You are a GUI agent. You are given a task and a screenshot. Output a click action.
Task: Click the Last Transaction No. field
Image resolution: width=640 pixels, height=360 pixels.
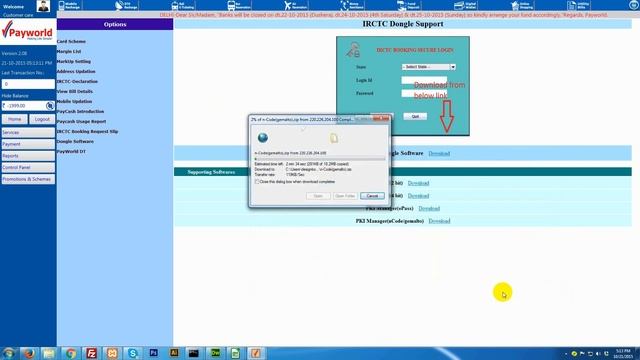click(x=28, y=84)
